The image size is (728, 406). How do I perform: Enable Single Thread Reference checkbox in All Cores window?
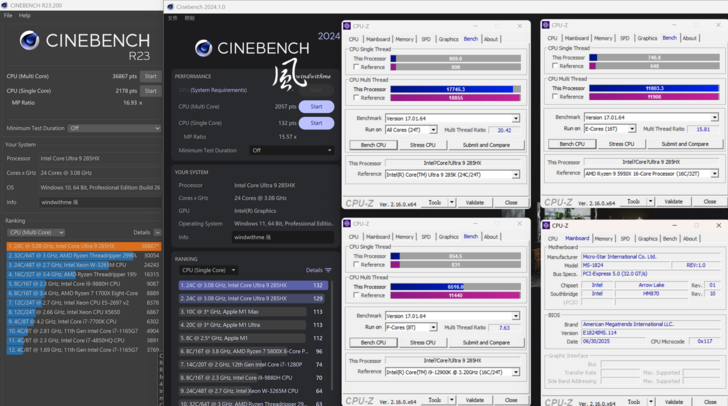tap(356, 67)
